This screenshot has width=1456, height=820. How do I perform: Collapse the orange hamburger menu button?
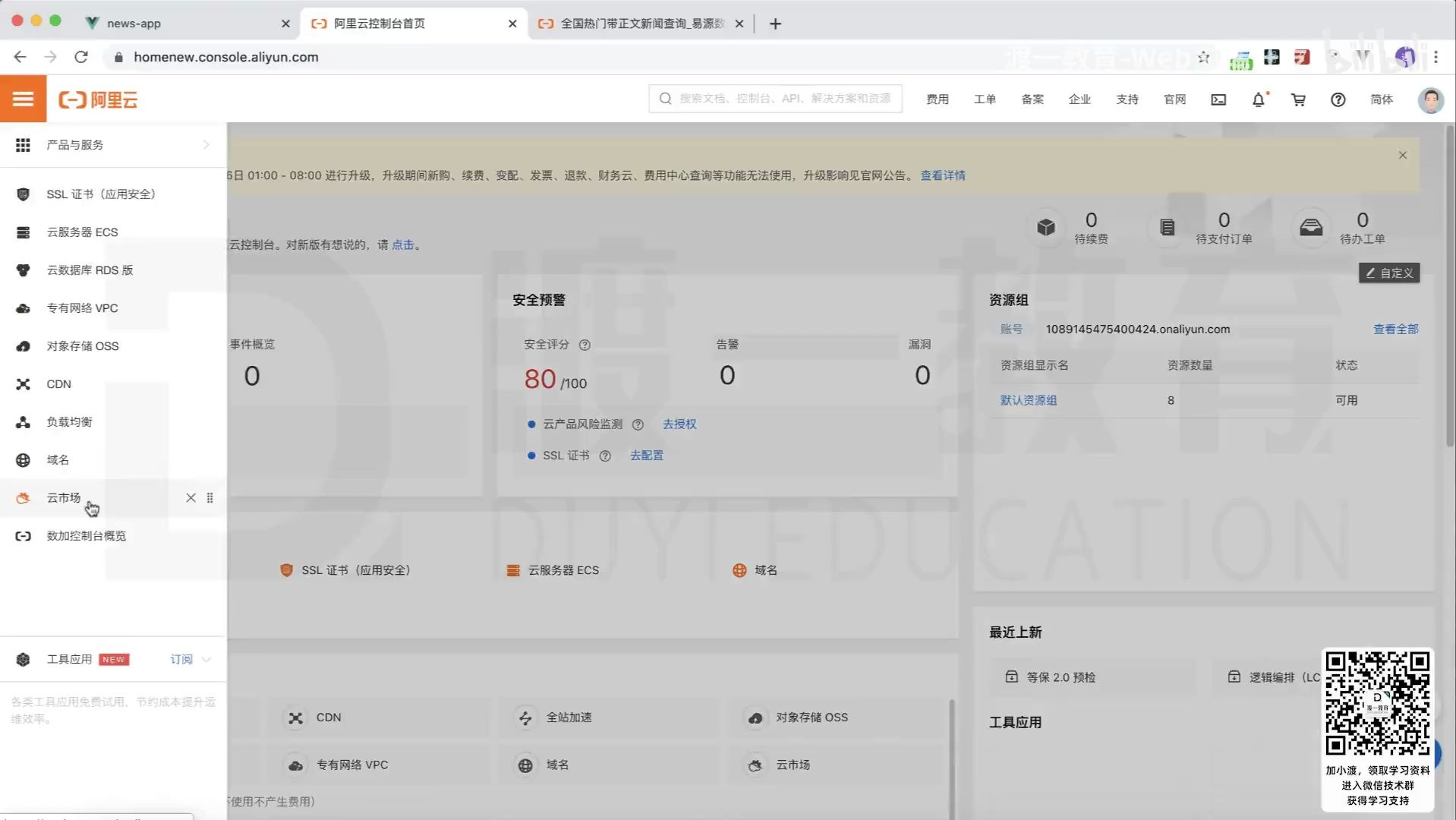(x=23, y=99)
